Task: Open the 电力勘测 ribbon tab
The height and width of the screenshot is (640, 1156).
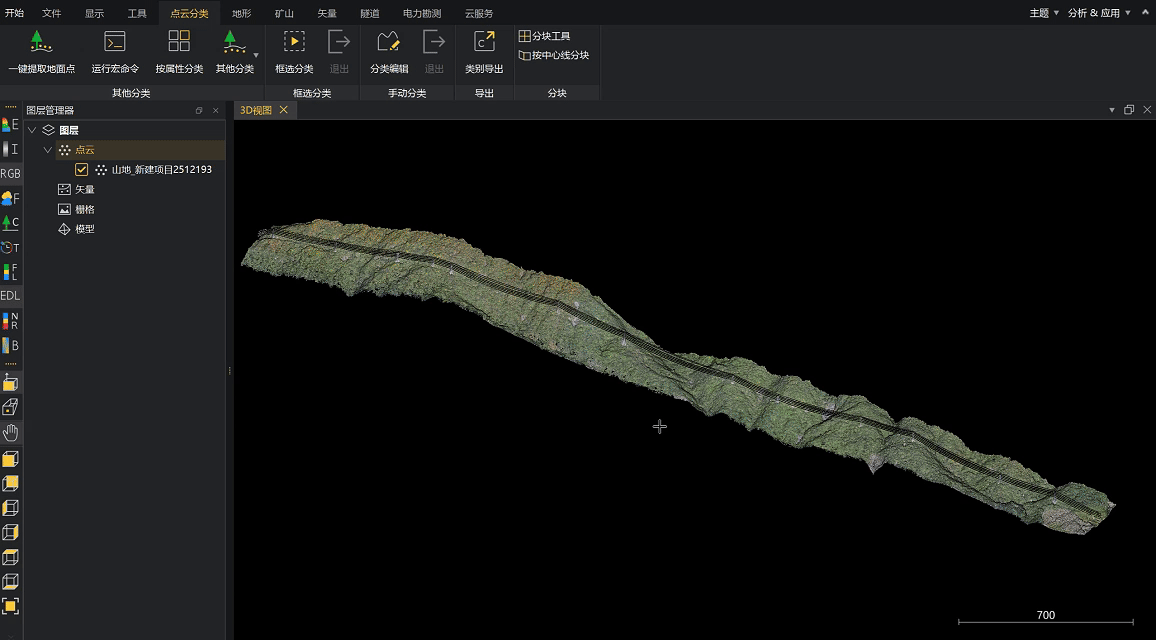Action: point(423,13)
